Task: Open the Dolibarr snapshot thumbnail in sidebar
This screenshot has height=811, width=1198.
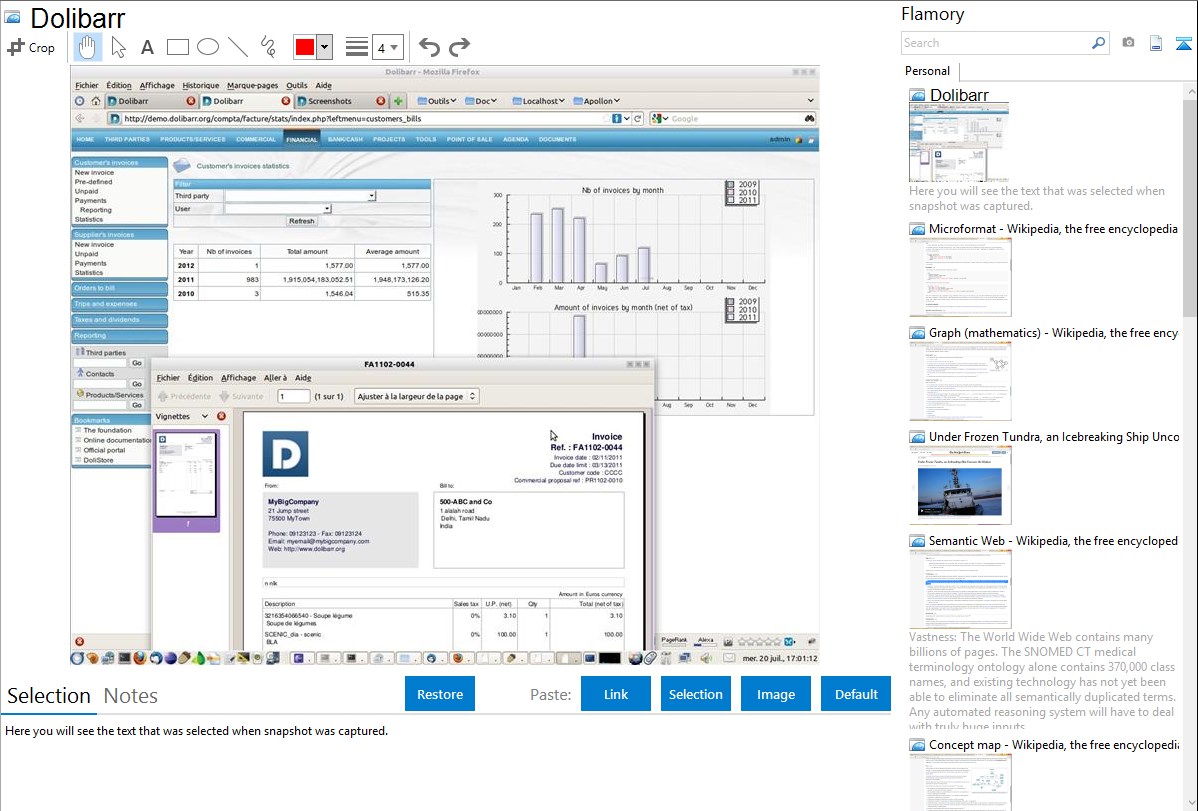Action: click(x=959, y=143)
